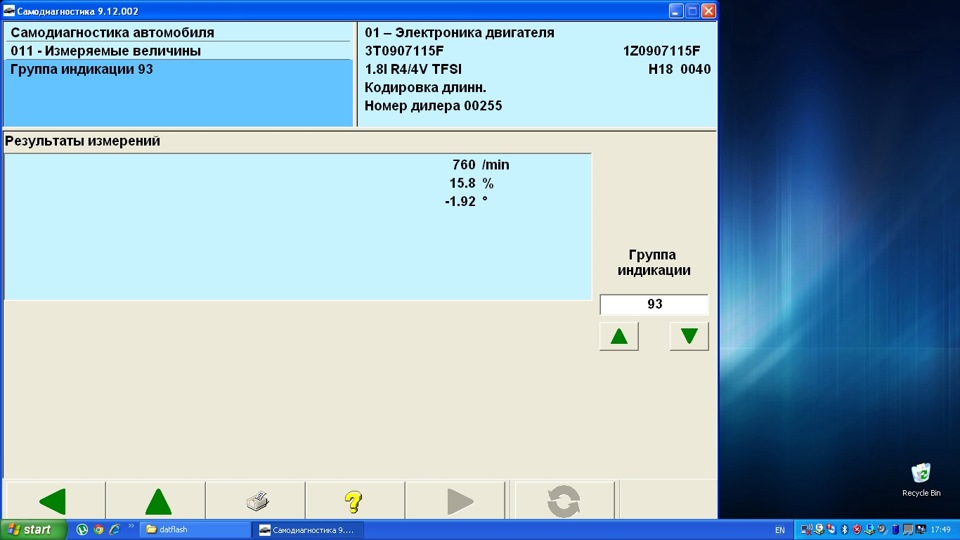Click the '-1.92 °' measurement value
The image size is (960, 540).
point(466,201)
